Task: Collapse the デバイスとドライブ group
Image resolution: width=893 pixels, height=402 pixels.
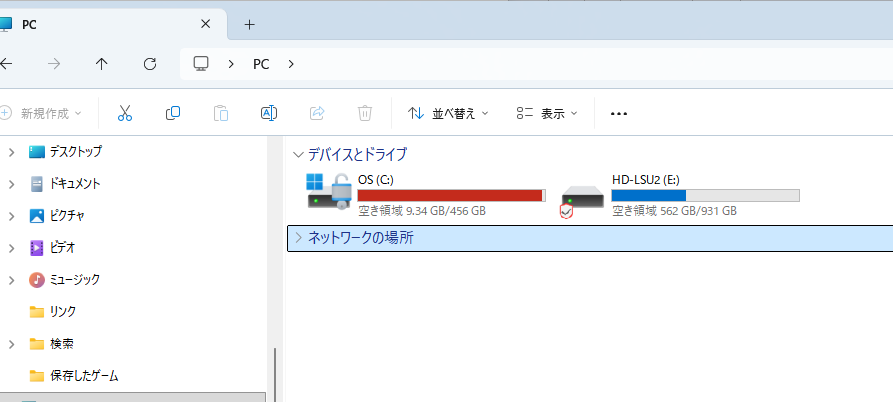Action: click(x=298, y=155)
